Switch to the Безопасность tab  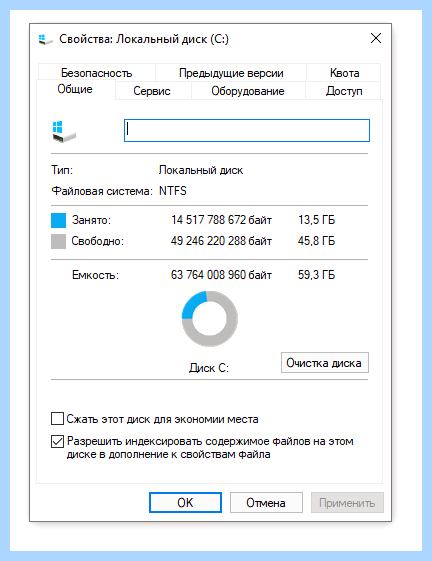pos(97,73)
